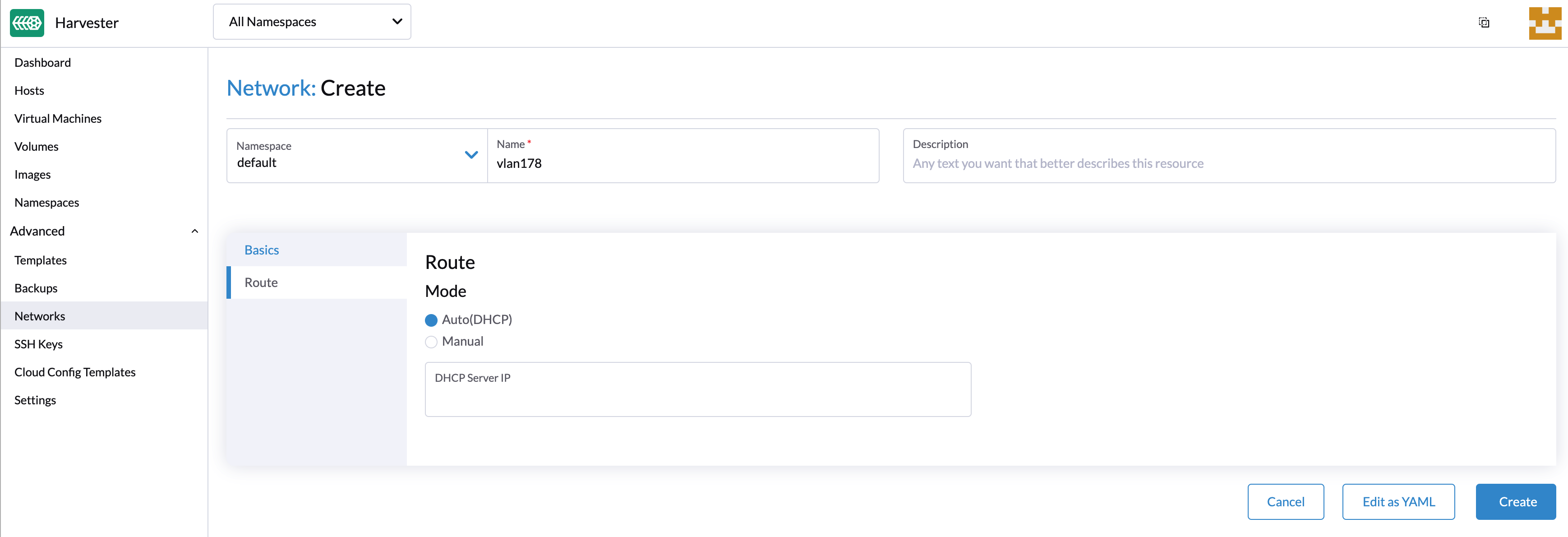The width and height of the screenshot is (1568, 537).
Task: Switch to the Route tab
Action: [x=261, y=282]
